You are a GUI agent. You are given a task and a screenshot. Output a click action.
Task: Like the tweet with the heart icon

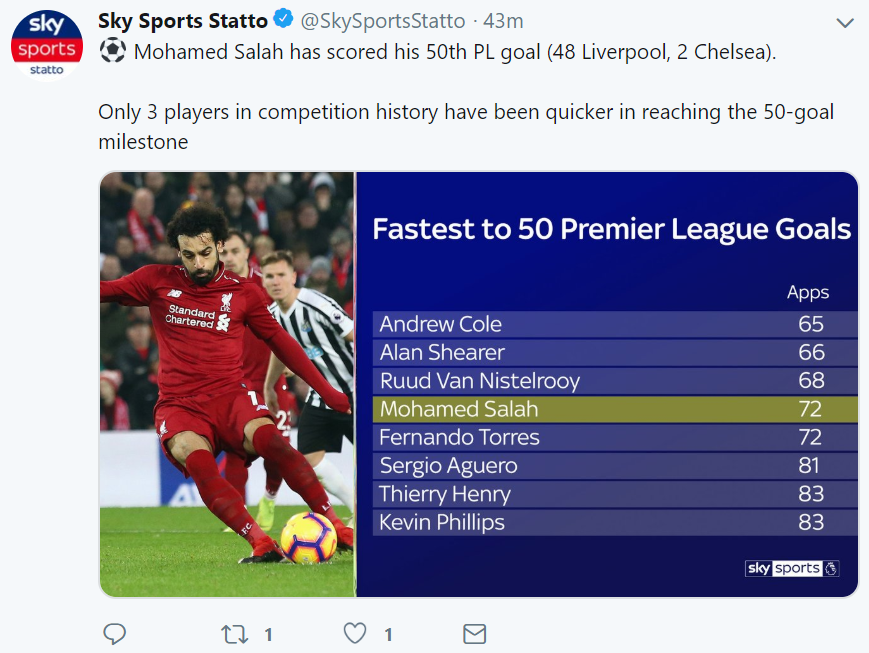[355, 634]
